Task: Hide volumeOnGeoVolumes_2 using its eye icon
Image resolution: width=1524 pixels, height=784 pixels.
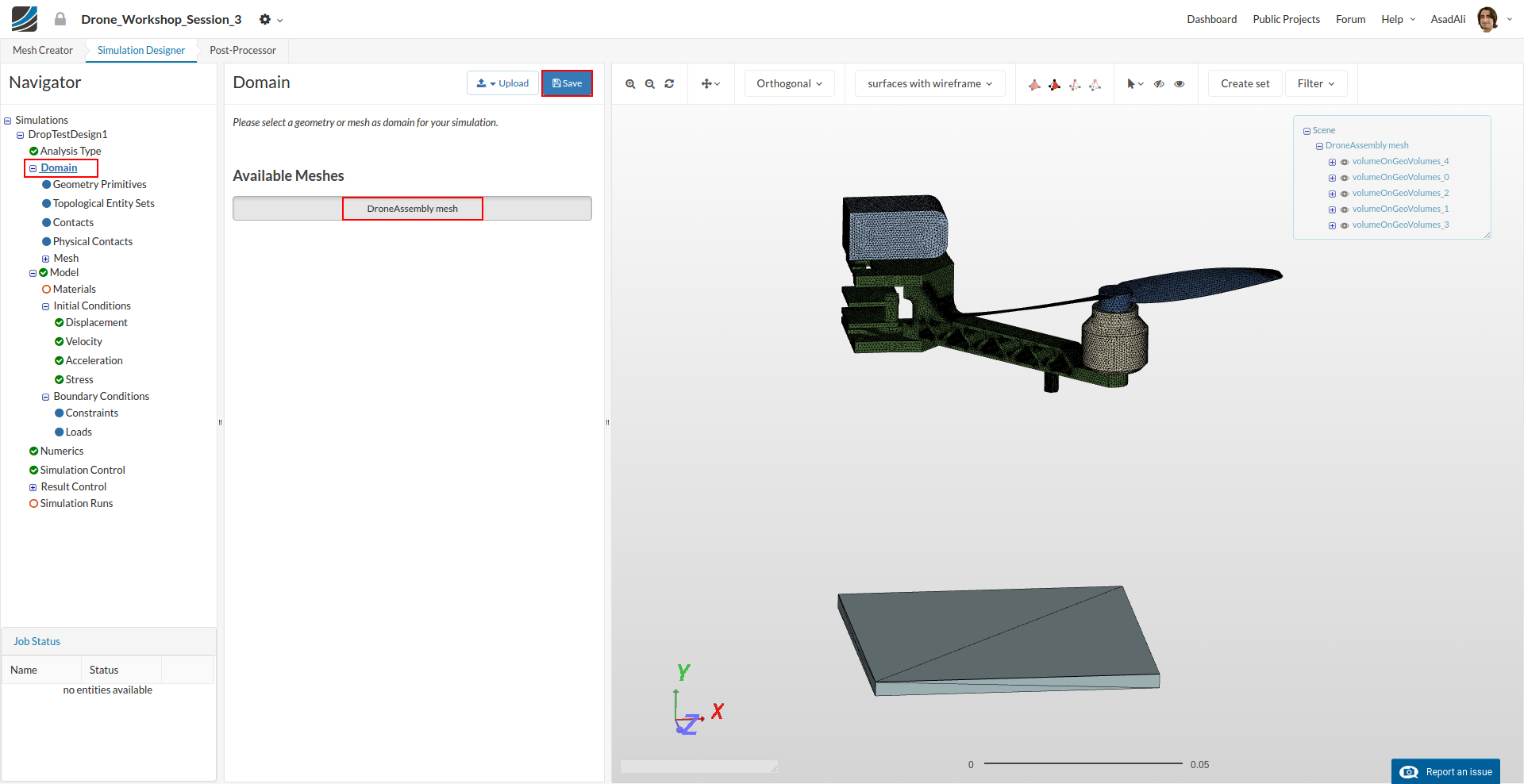Action: click(1345, 194)
